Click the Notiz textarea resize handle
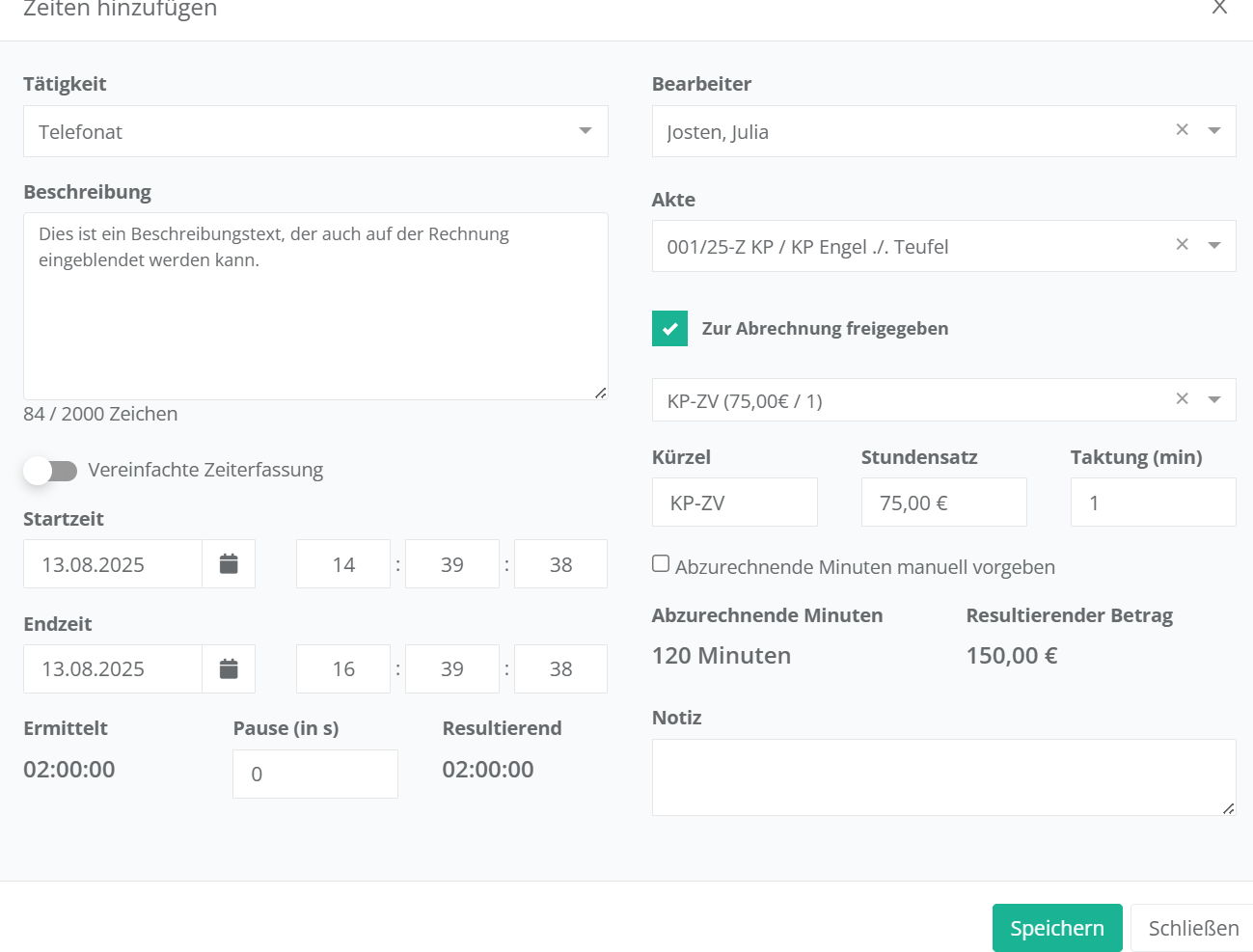This screenshot has height=952, width=1253. (x=1228, y=808)
